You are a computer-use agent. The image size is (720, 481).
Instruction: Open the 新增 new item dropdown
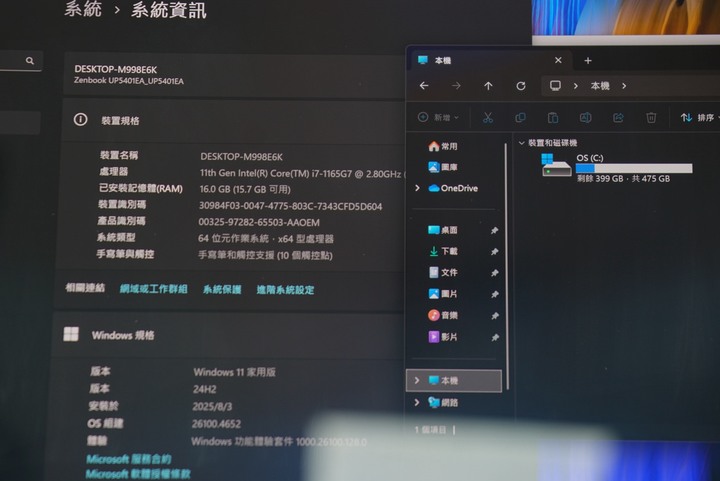coord(439,117)
